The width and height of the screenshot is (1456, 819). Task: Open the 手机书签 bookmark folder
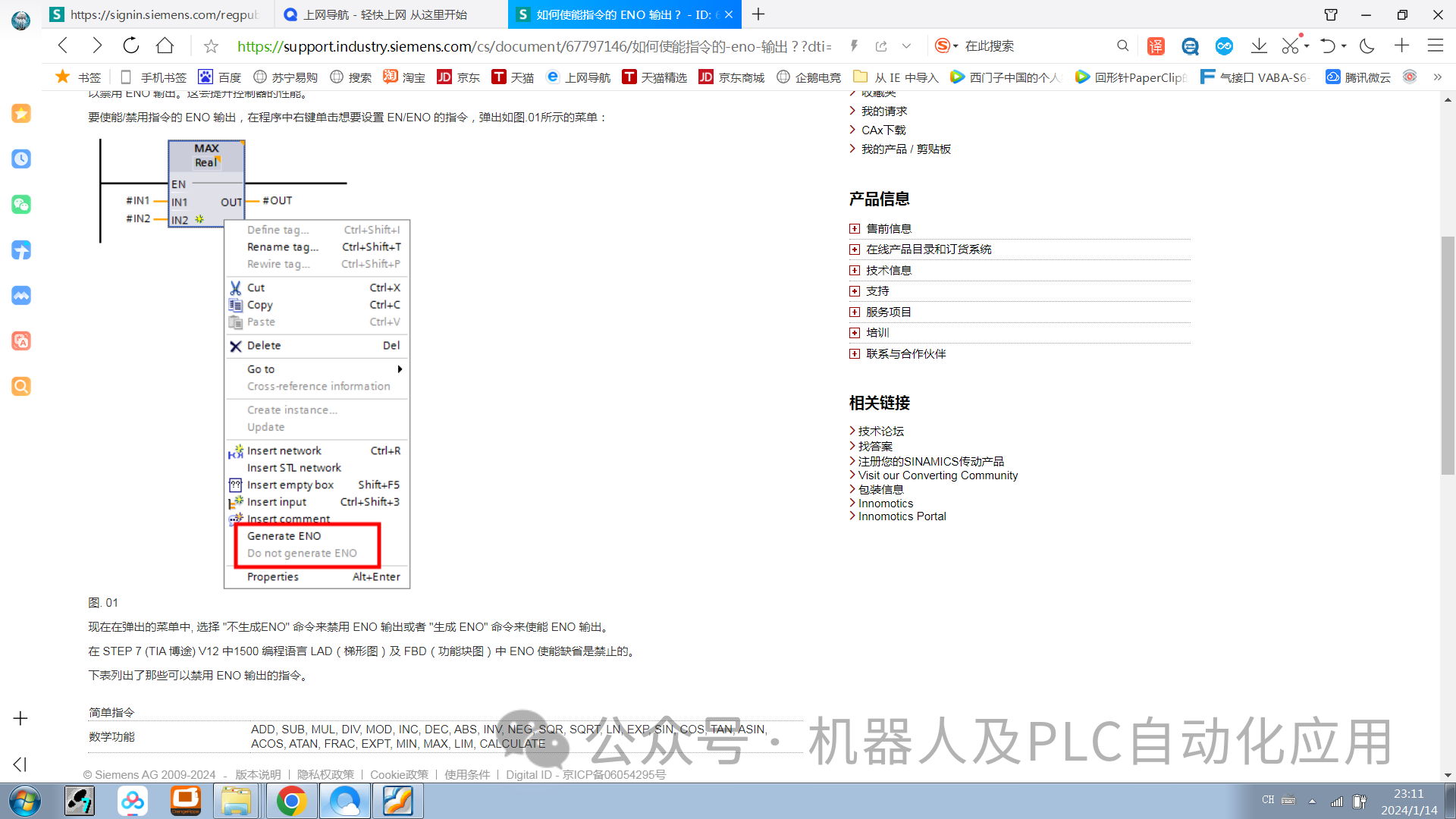[x=154, y=77]
